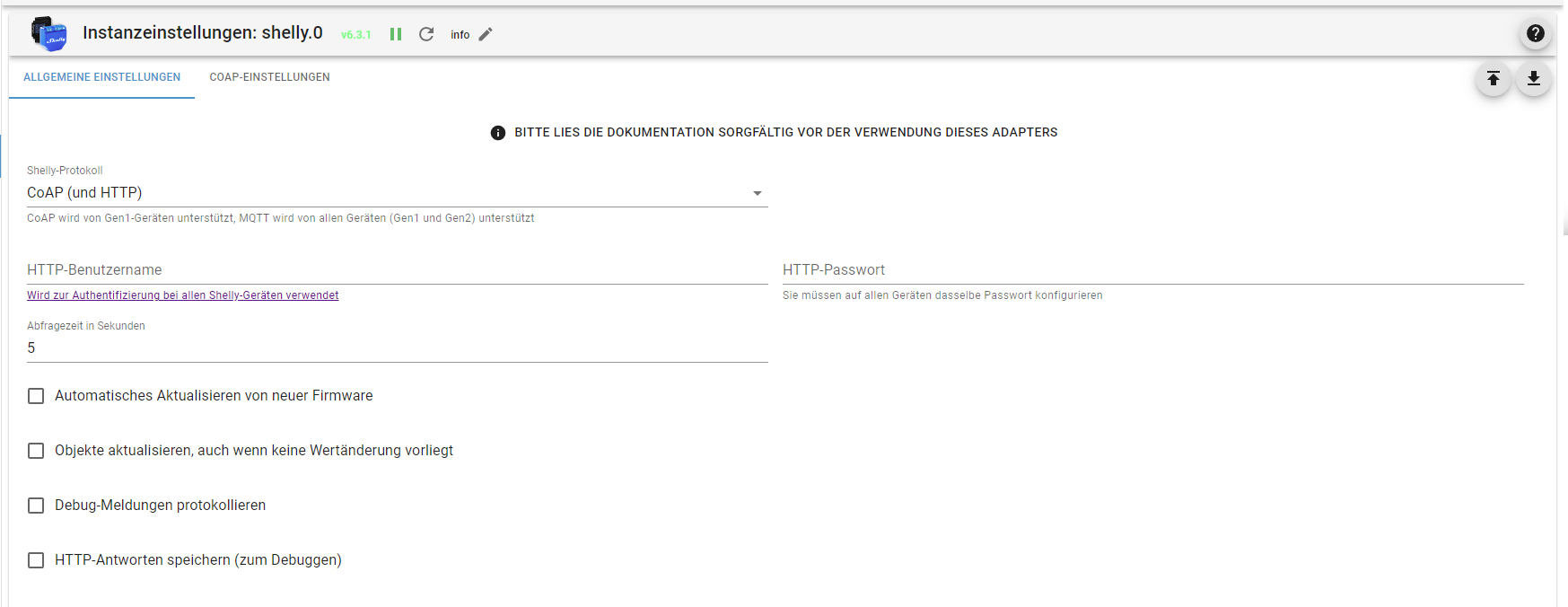Open help via question mark icon
This screenshot has width=1568, height=607.
tap(1536, 33)
